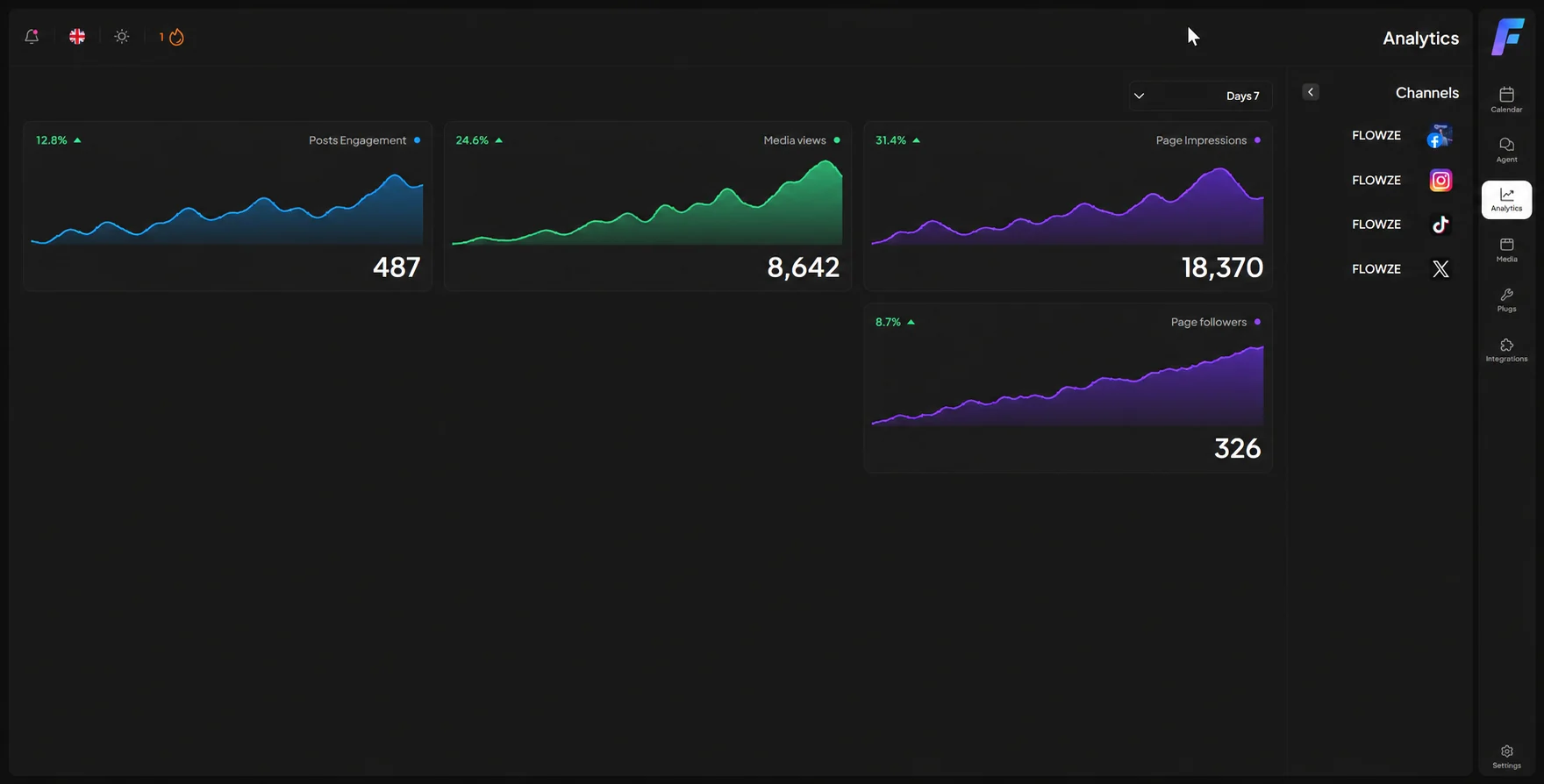Click the Page followers chart
1544x784 pixels.
coord(1068,386)
